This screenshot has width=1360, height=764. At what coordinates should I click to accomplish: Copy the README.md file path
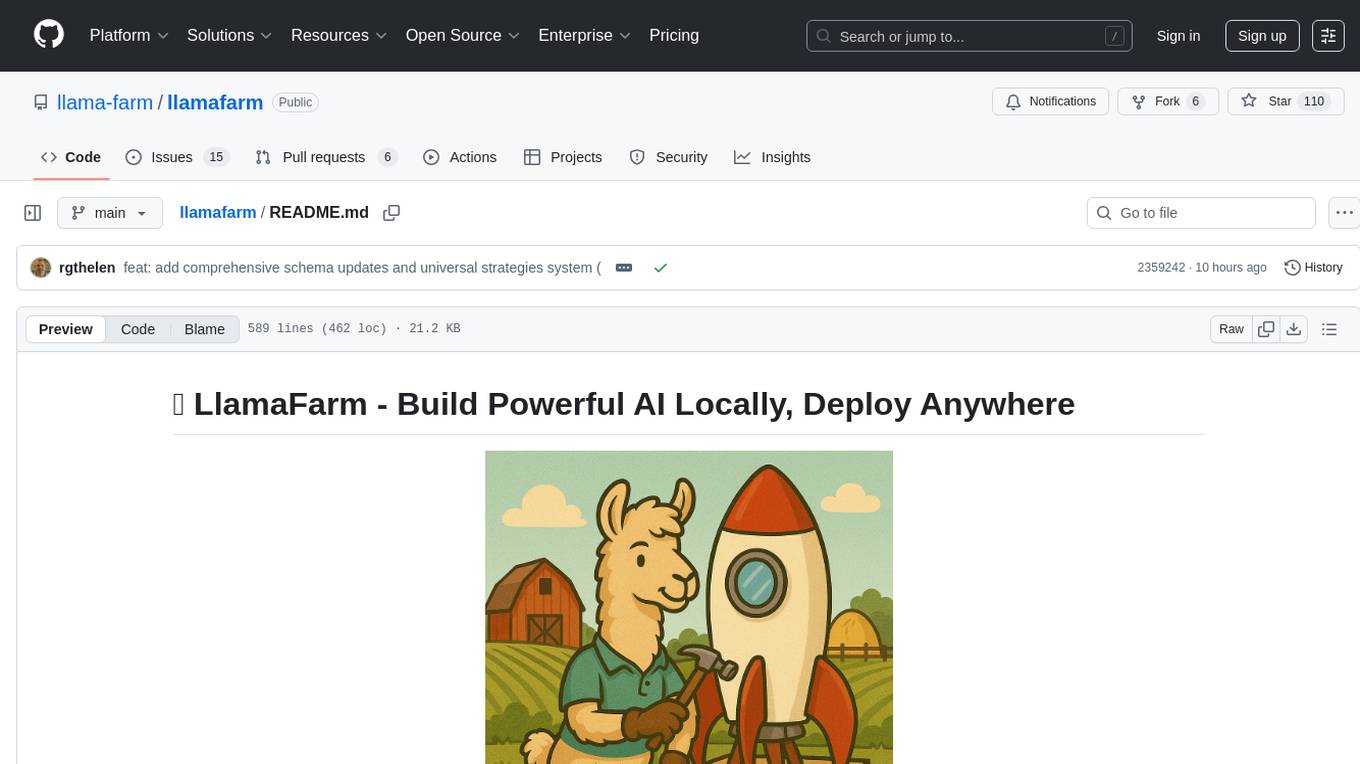pyautogui.click(x=392, y=213)
